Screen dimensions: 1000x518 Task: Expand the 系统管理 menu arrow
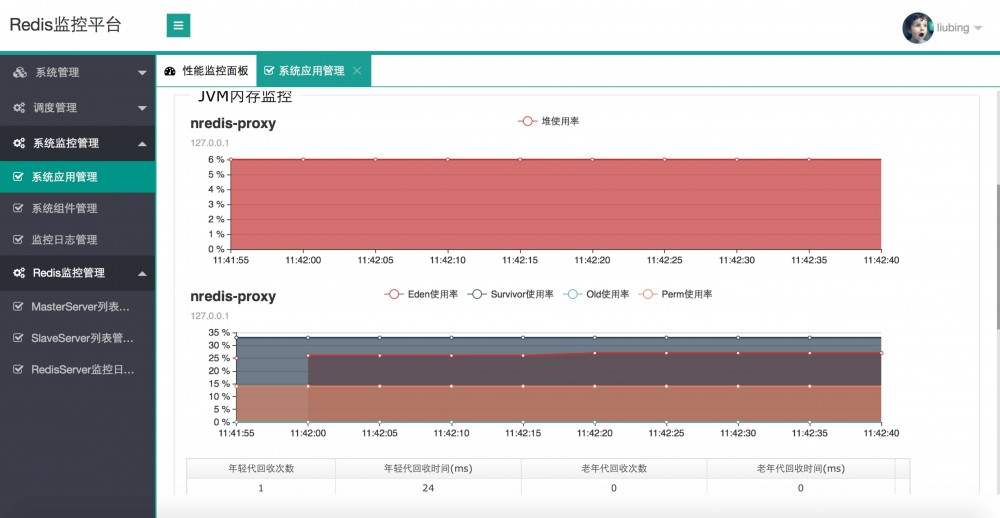pos(142,73)
